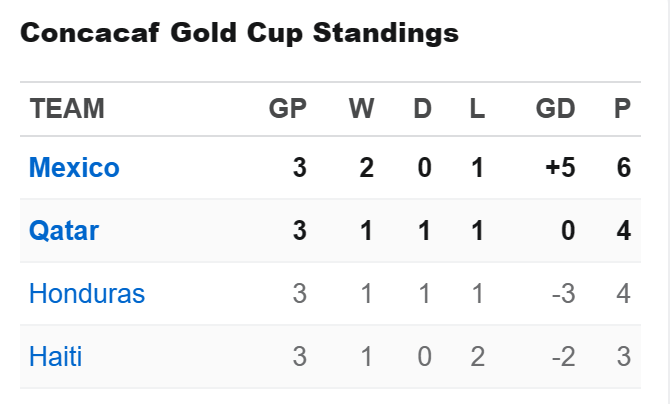Select Haiti's points value in P column
Image resolution: width=670 pixels, height=404 pixels.
(x=624, y=357)
